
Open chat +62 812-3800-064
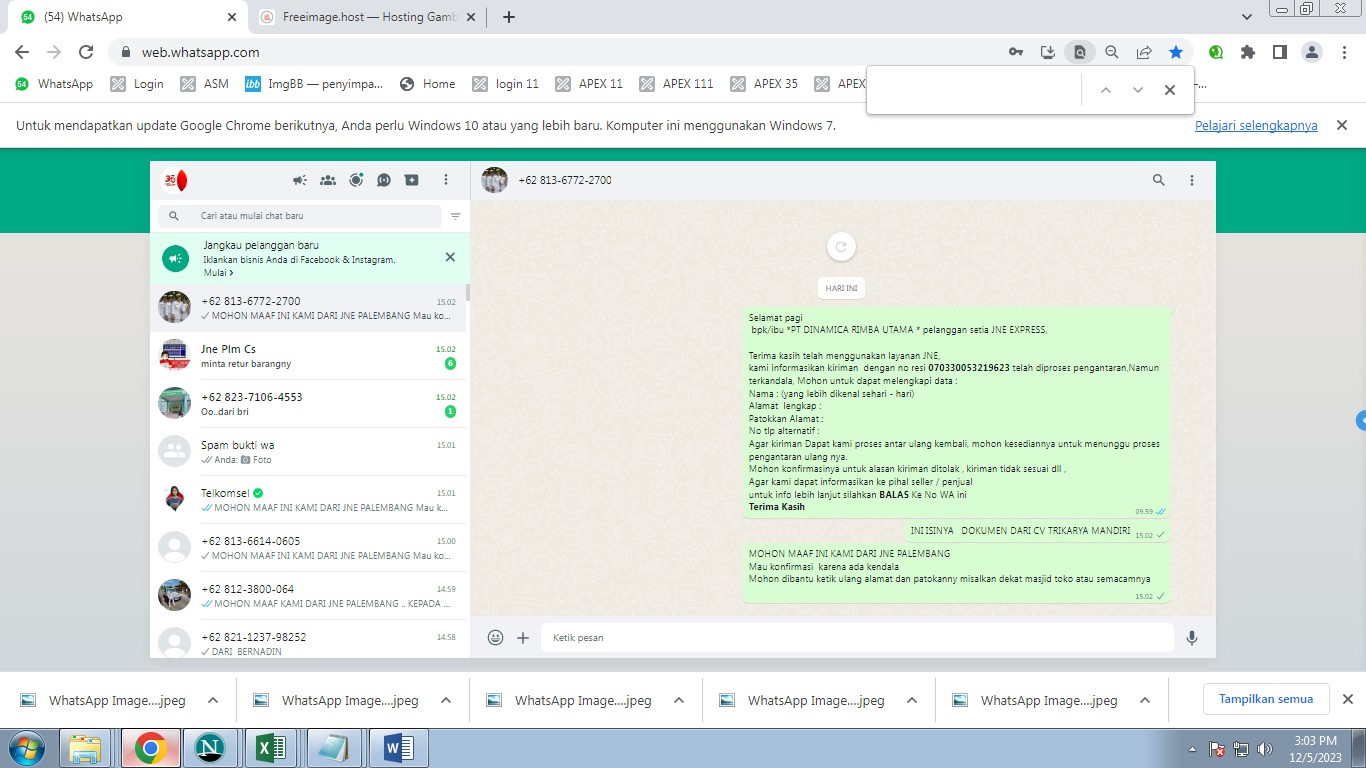click(308, 596)
